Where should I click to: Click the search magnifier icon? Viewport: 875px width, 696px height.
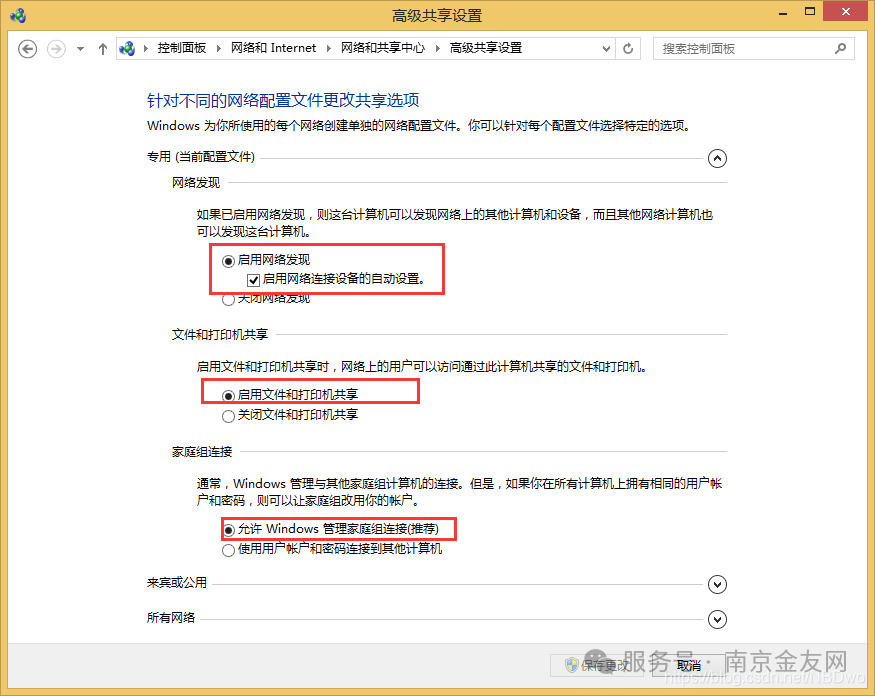(840, 48)
